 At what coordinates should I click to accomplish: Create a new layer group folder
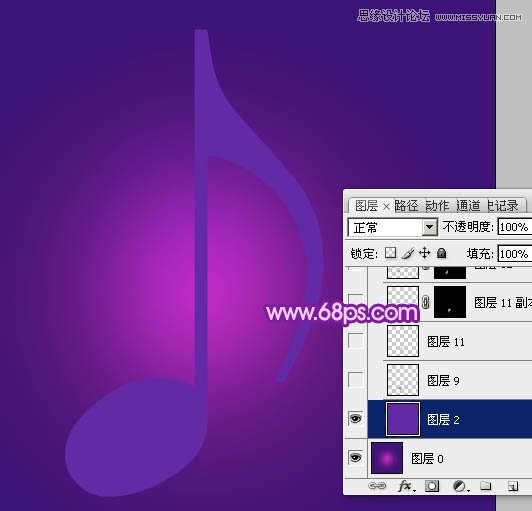pyautogui.click(x=486, y=486)
